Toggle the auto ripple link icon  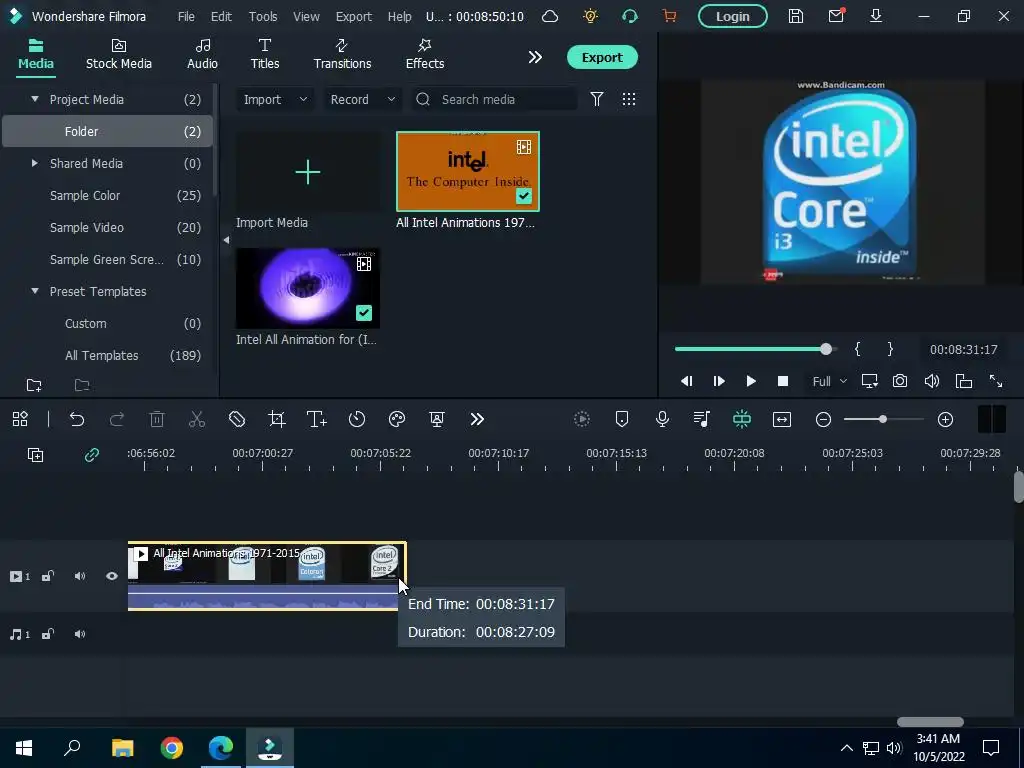point(91,455)
